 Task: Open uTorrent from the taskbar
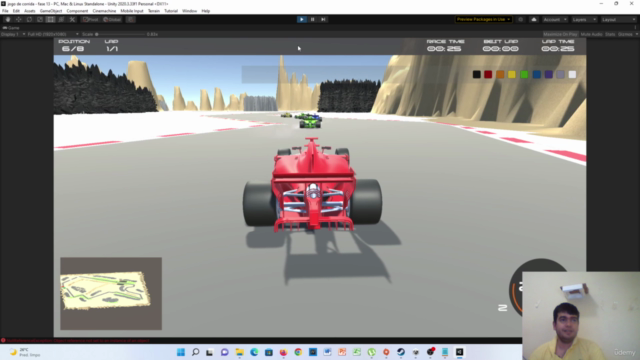[x=371, y=352]
